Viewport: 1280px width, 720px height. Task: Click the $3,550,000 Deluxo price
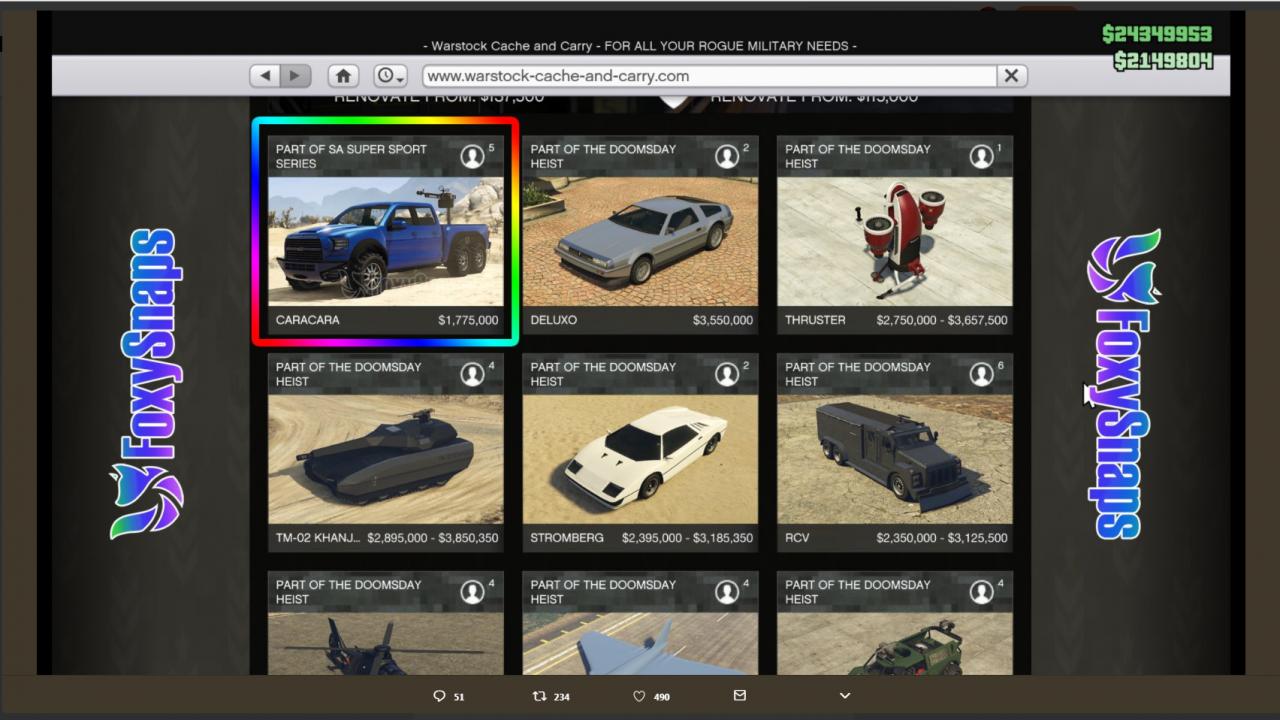[x=723, y=320]
